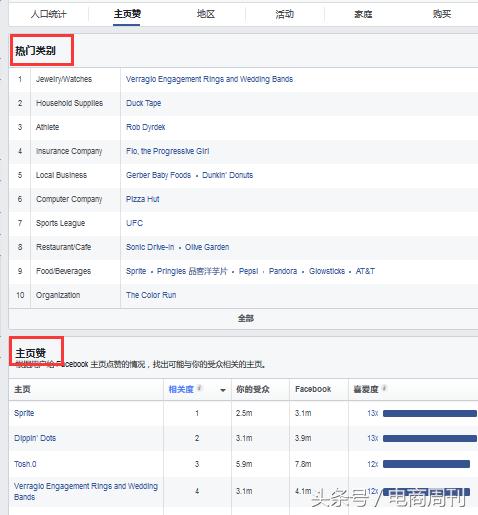Click the 主页 column header
This screenshot has height=515, width=478.
click(22, 389)
